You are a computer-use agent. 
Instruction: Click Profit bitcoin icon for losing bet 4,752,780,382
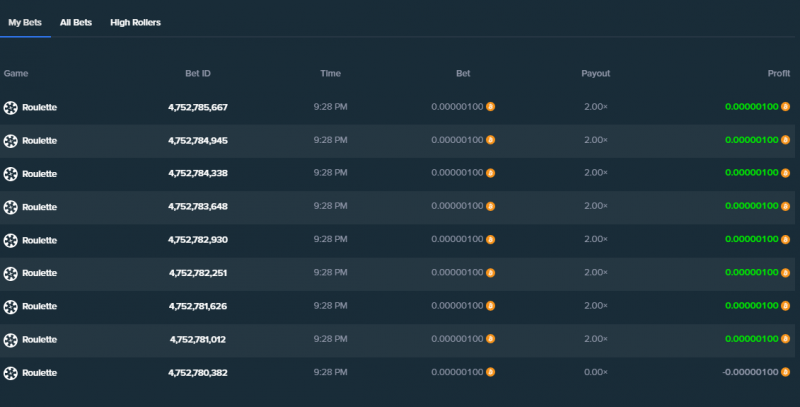(x=786, y=372)
